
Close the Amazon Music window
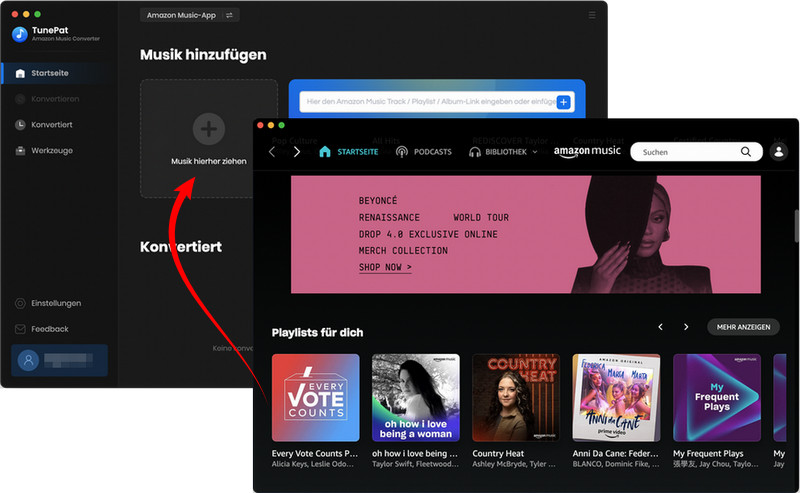pyautogui.click(x=260, y=126)
